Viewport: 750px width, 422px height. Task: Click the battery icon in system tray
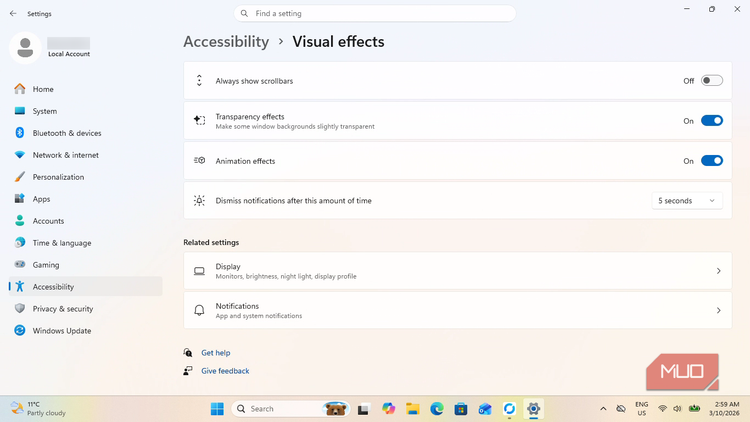coord(694,409)
